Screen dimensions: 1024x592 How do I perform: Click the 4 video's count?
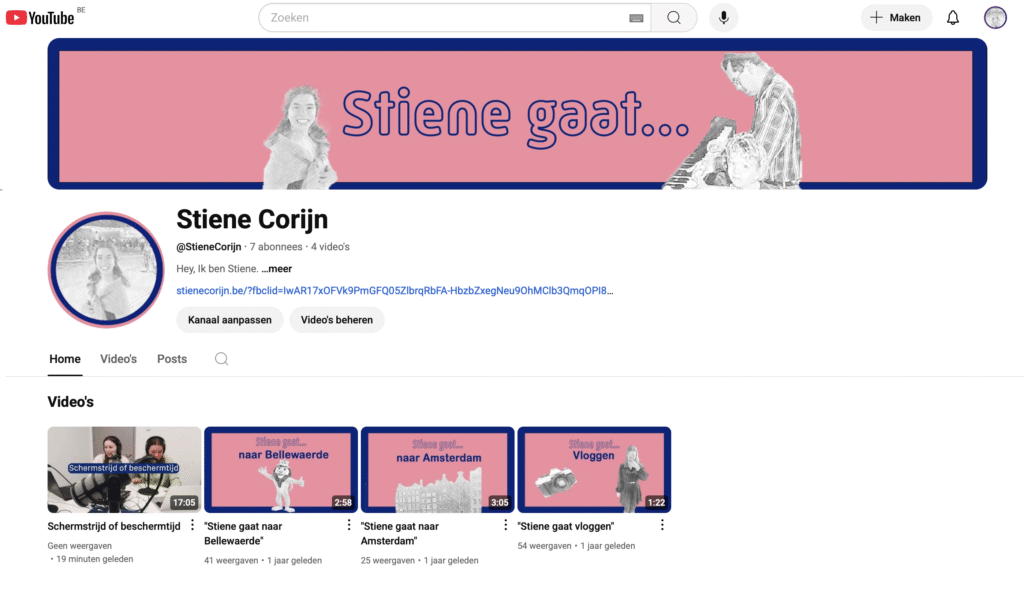click(330, 247)
